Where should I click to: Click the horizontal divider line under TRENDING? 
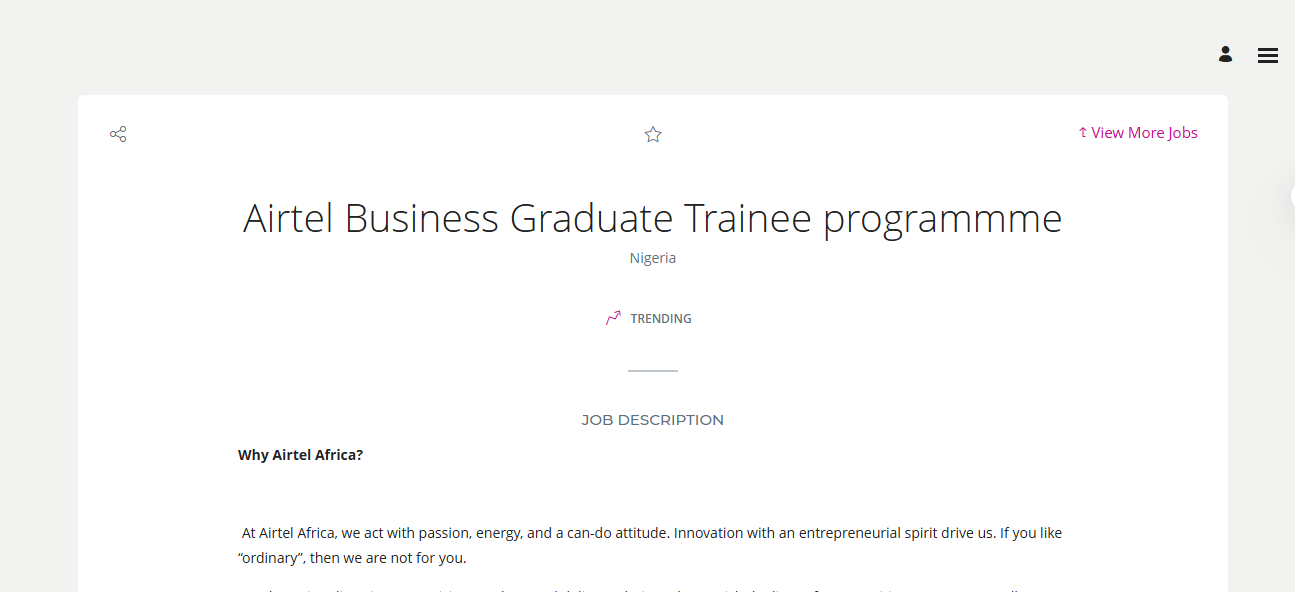coord(652,369)
